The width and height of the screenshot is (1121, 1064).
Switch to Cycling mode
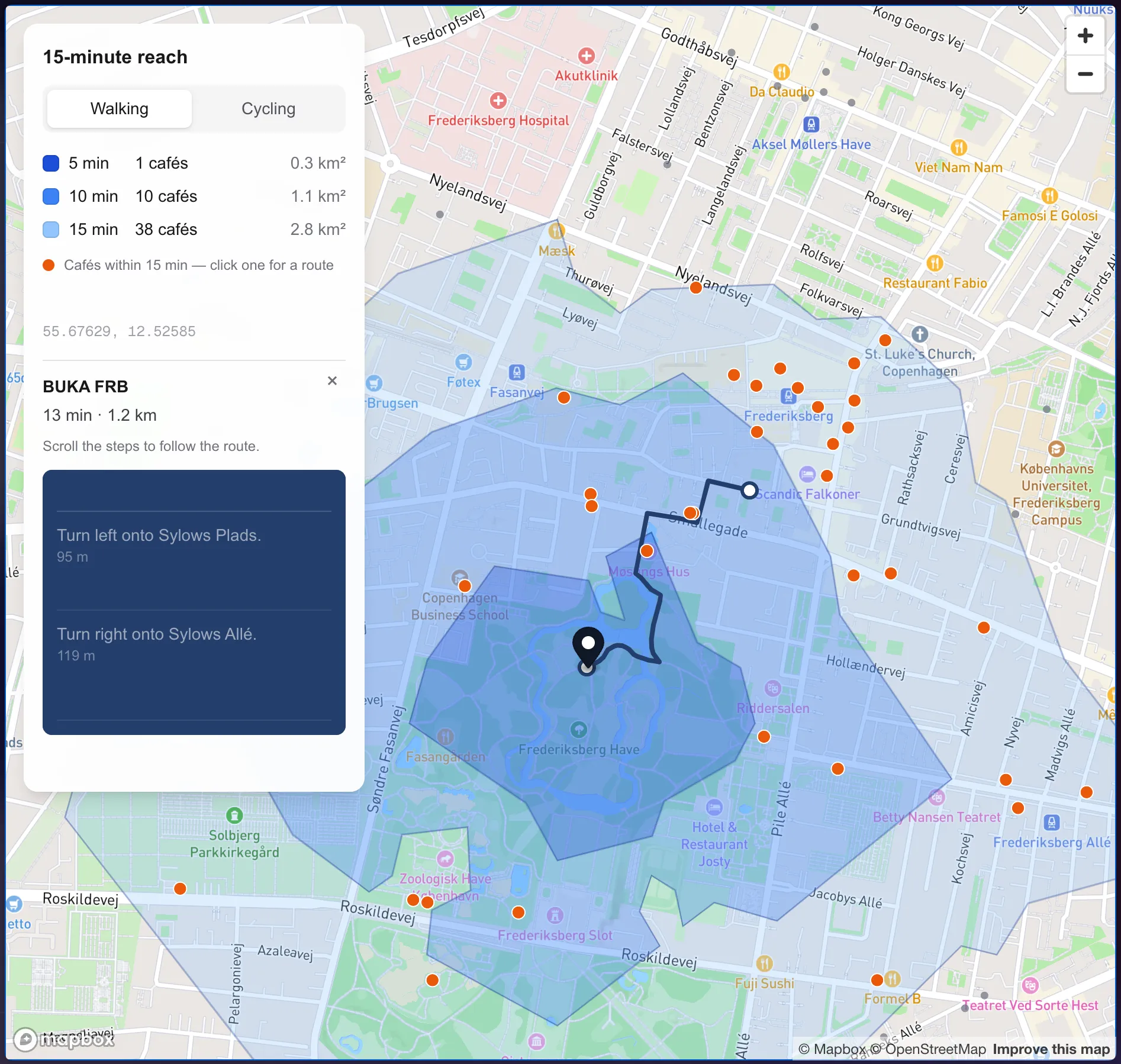[268, 109]
